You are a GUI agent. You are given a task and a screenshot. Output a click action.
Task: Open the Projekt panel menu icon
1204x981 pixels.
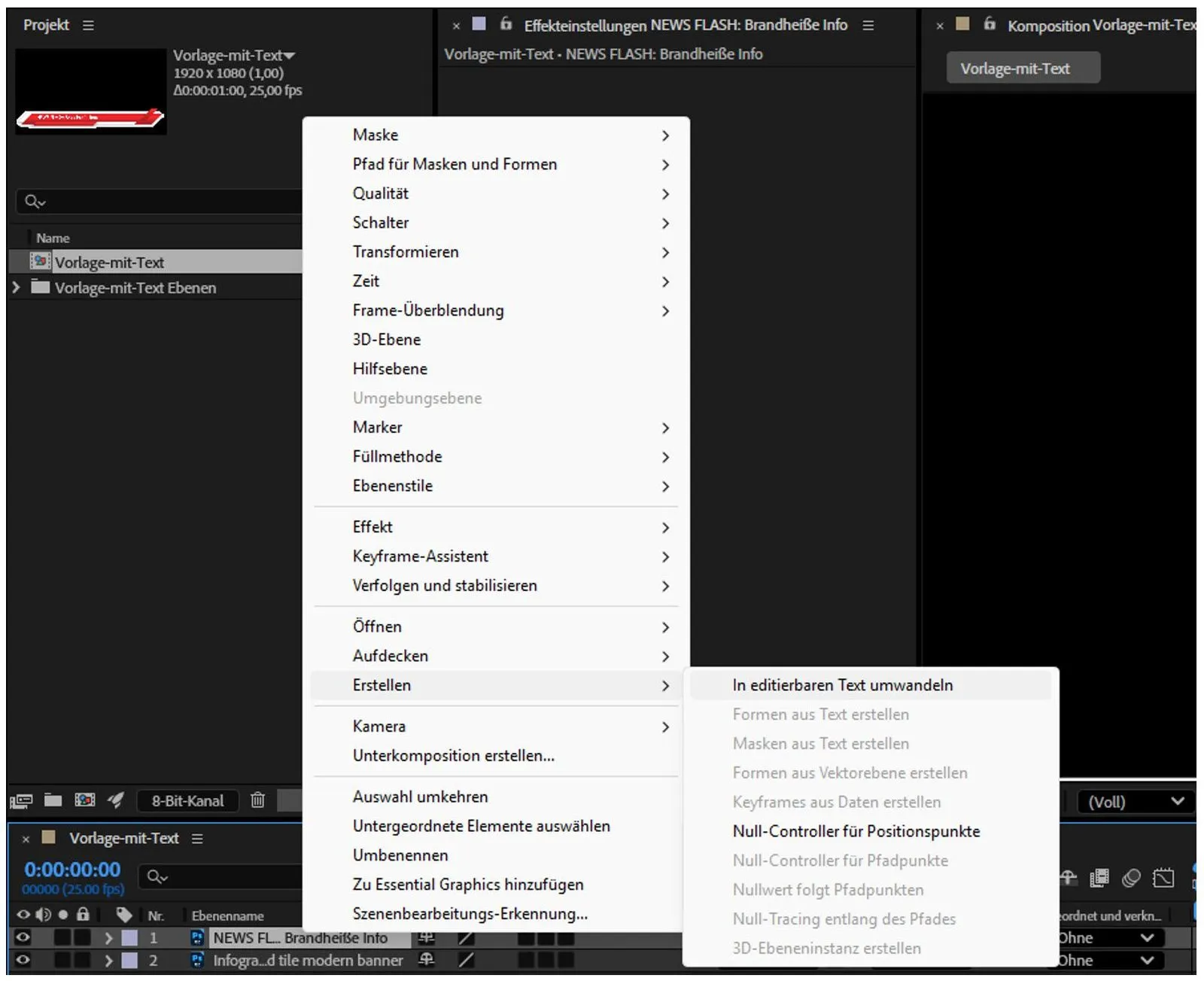tap(88, 25)
